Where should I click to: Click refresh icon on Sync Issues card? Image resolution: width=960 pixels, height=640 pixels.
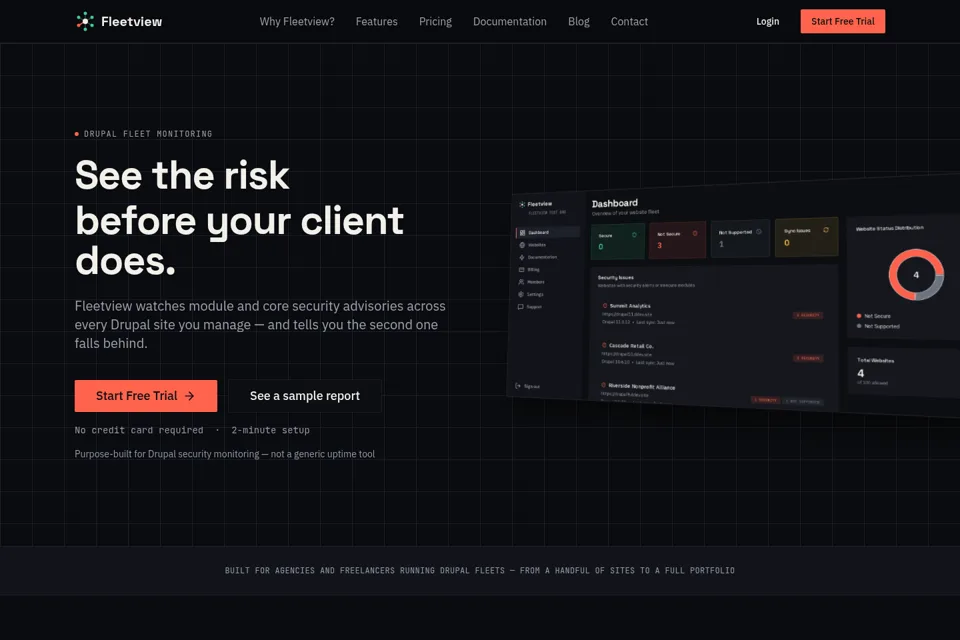pyautogui.click(x=826, y=230)
